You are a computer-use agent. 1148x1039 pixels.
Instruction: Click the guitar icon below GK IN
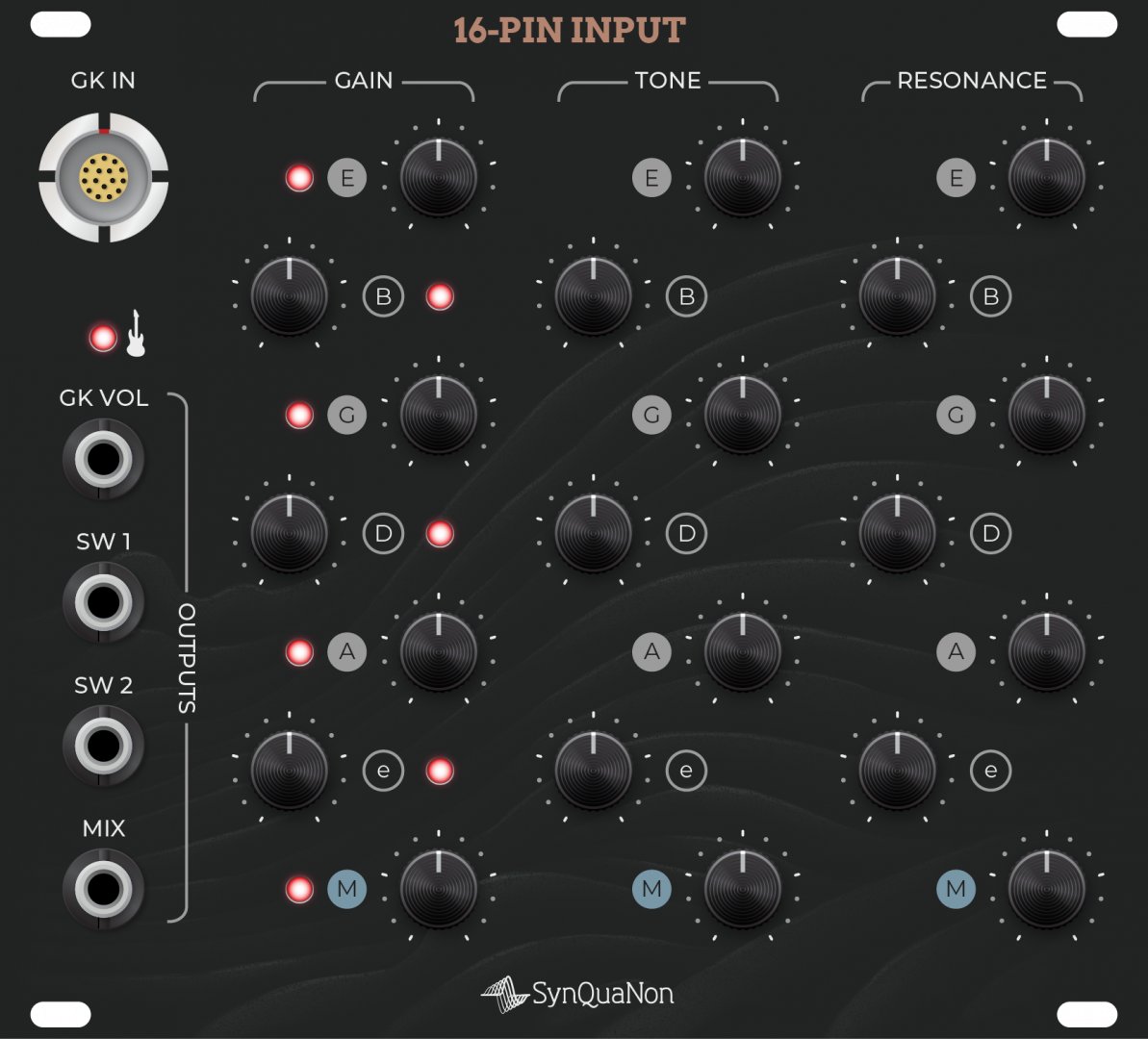[137, 334]
